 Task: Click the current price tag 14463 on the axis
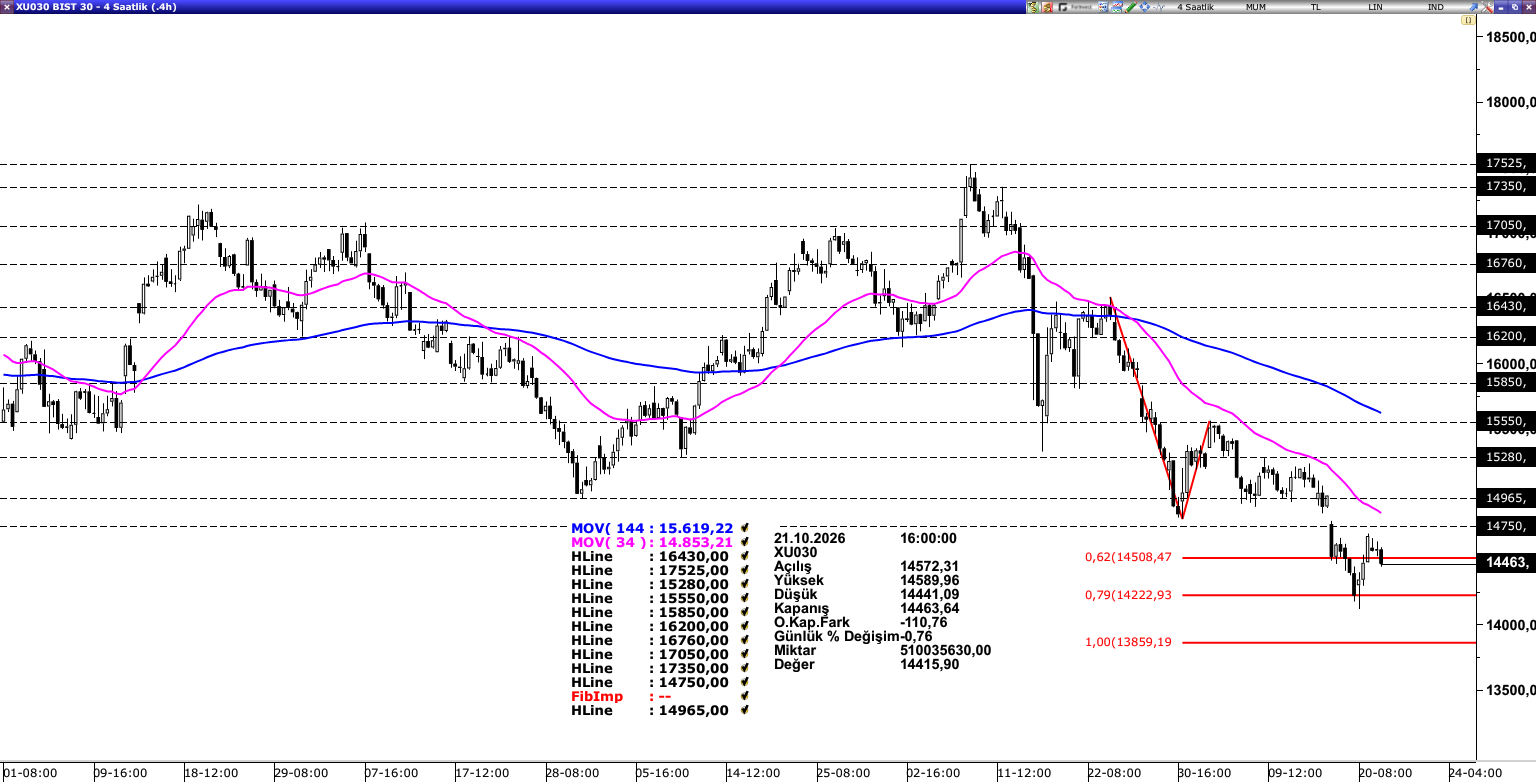[x=1506, y=563]
